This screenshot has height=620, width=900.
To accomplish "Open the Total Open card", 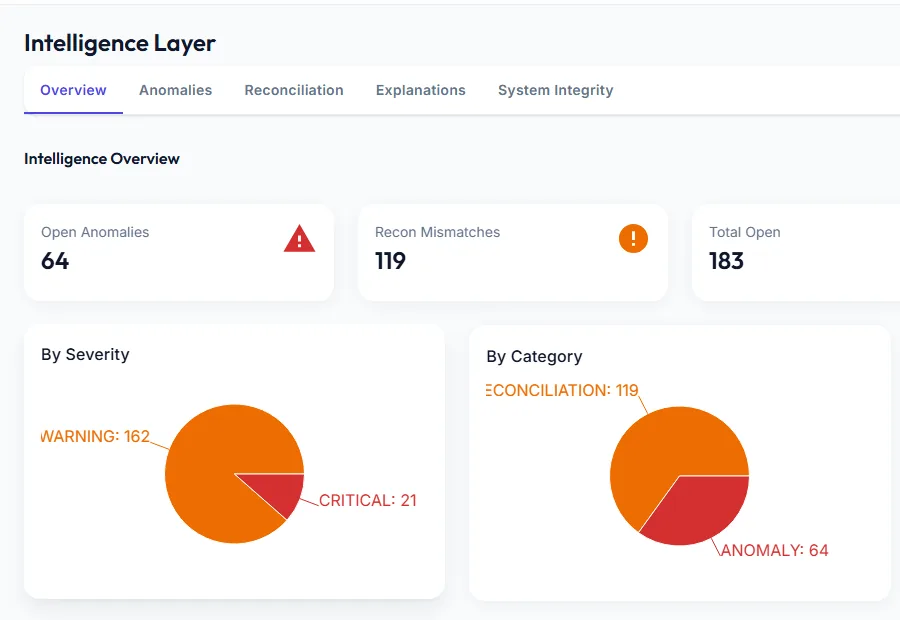I will pos(796,253).
